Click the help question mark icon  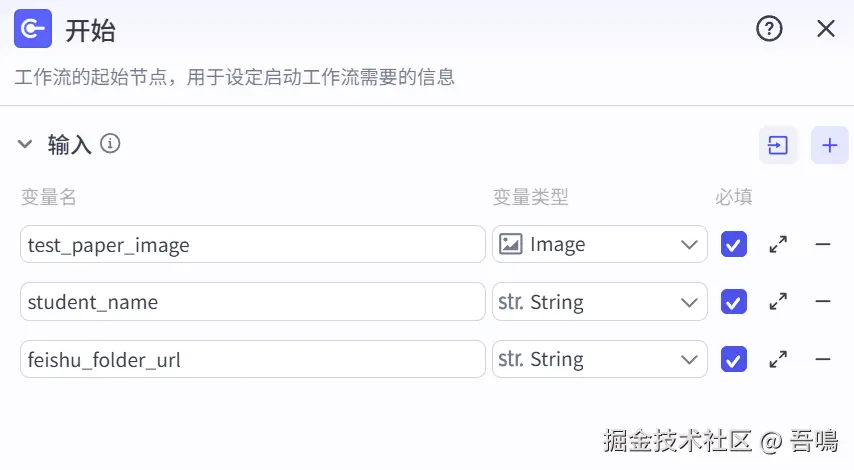(x=768, y=29)
